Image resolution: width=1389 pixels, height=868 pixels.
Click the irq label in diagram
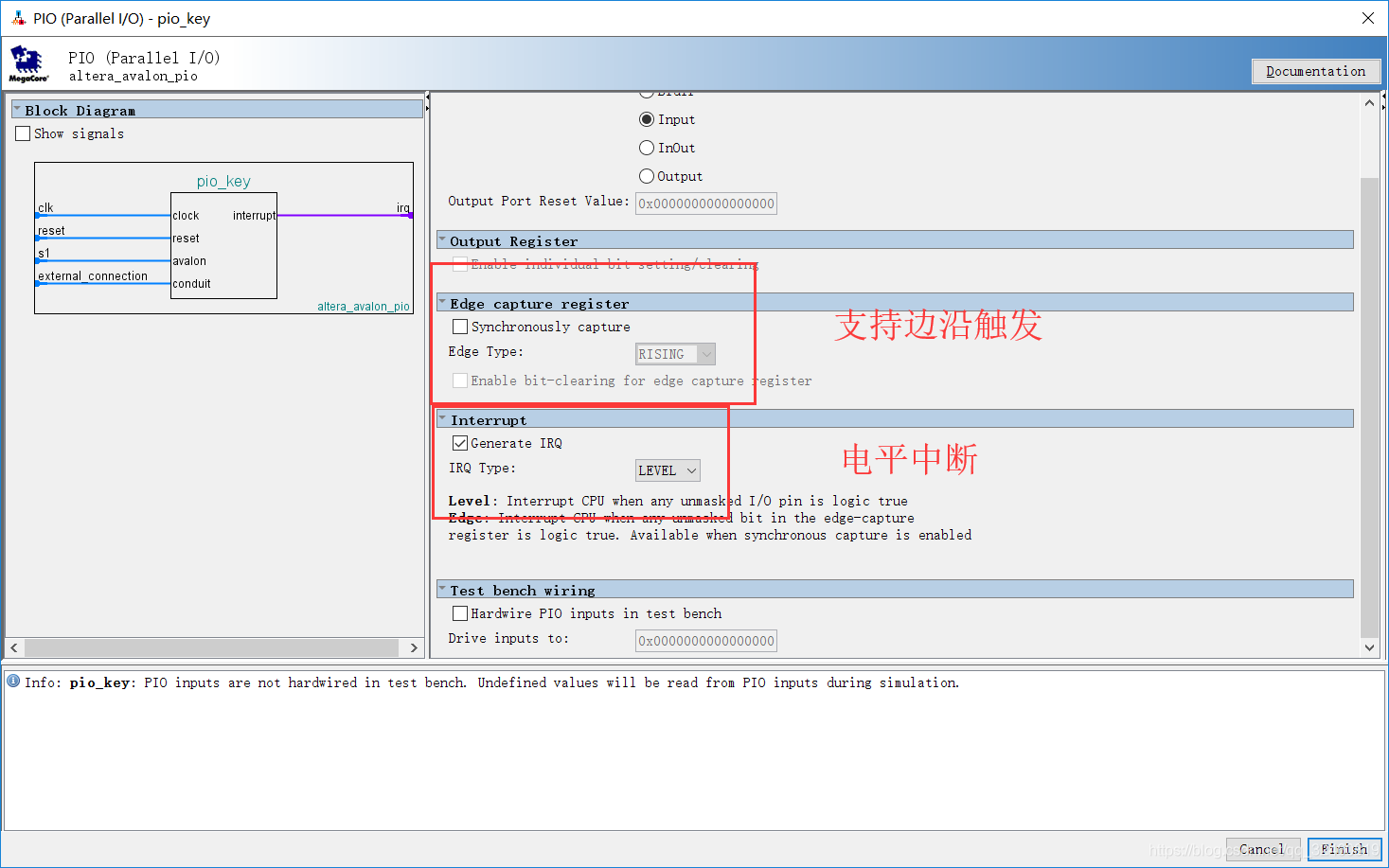(403, 207)
